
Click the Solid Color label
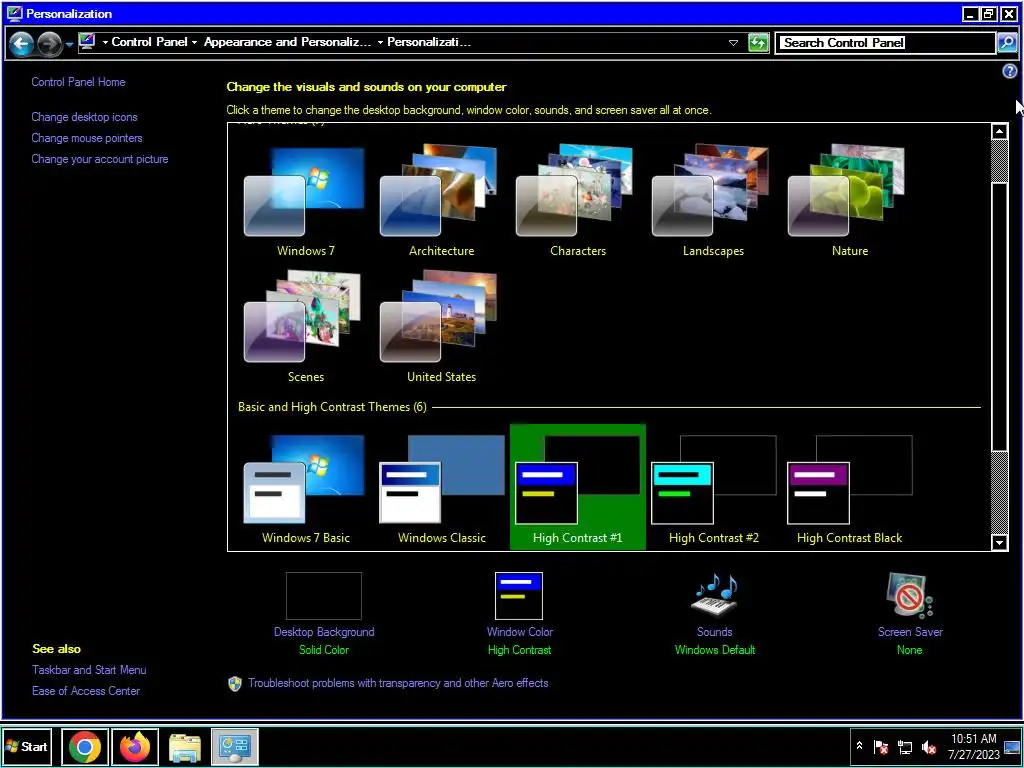pos(324,650)
